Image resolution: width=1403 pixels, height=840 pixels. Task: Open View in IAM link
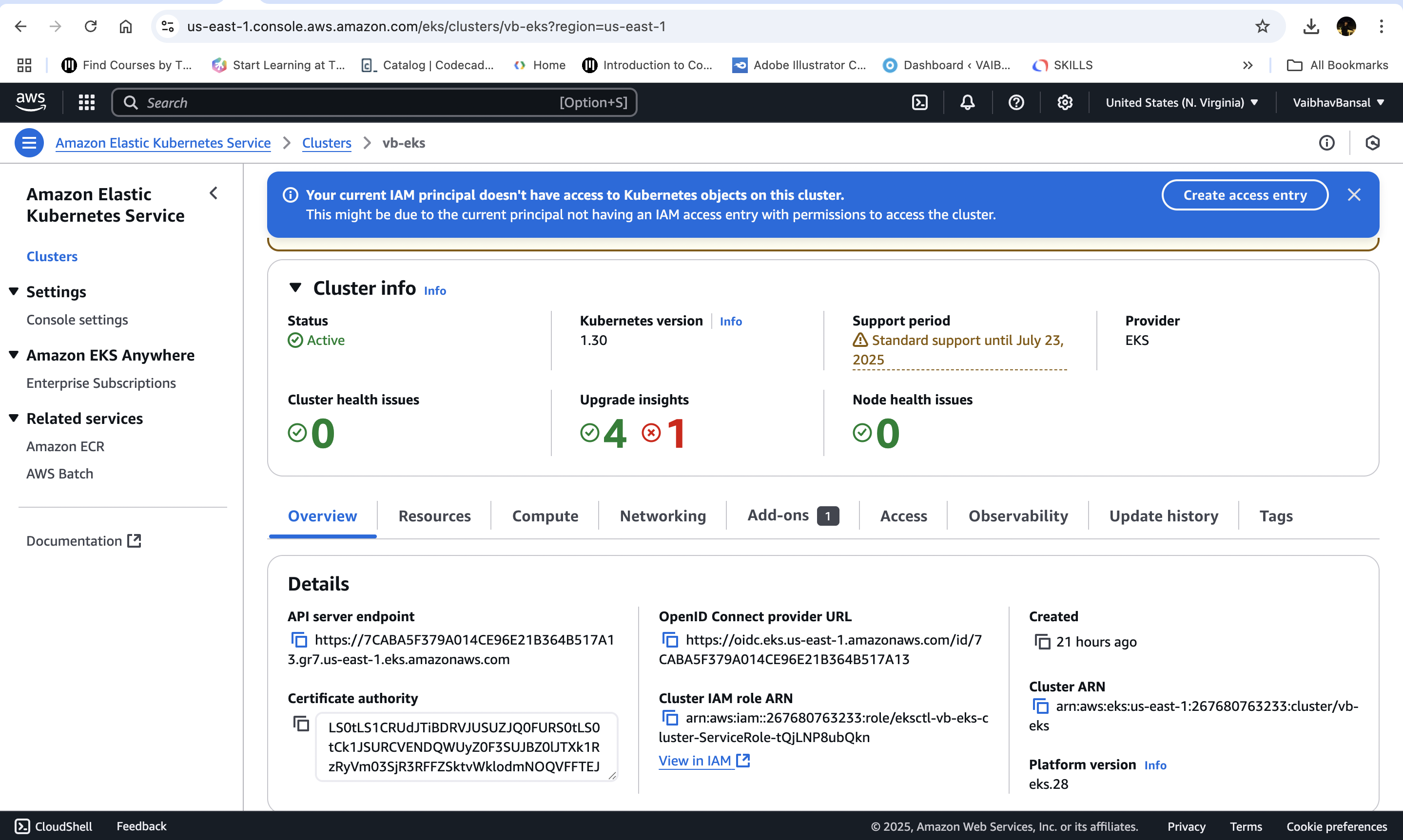tap(704, 760)
